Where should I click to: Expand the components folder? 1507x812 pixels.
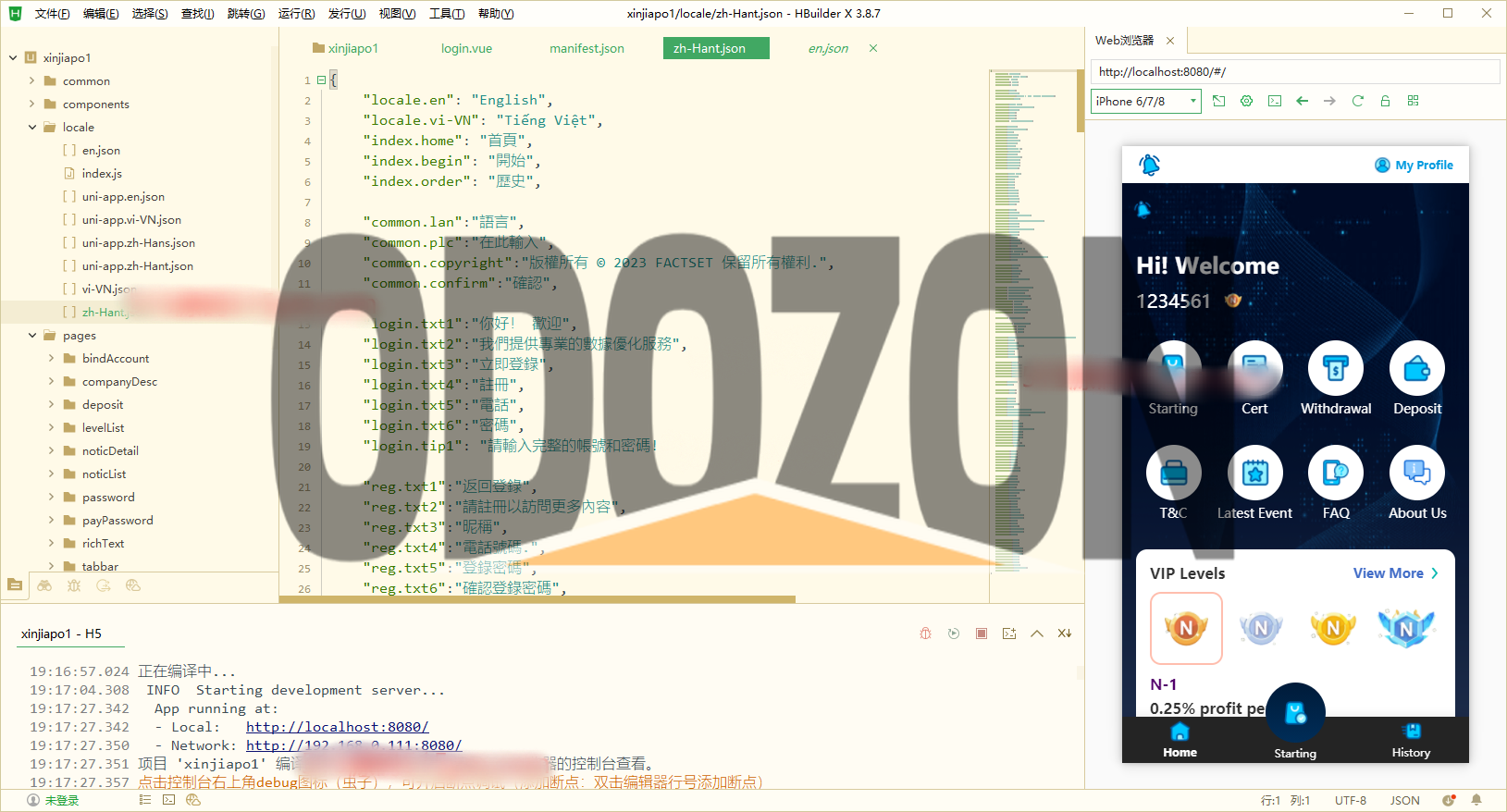(x=32, y=104)
